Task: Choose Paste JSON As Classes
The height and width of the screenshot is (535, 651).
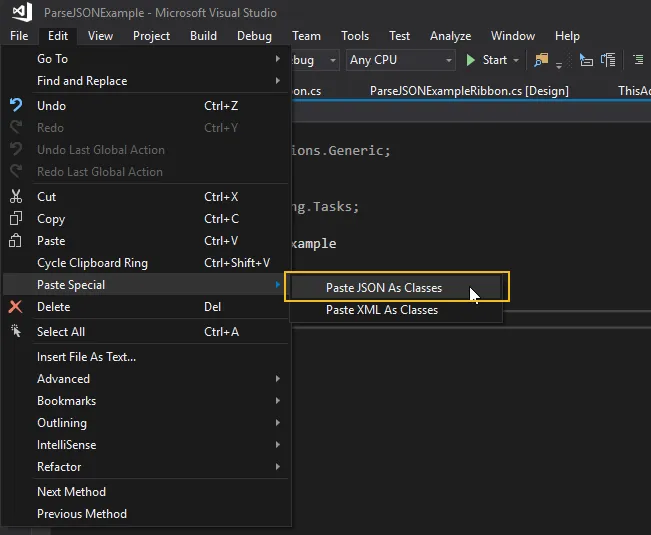Action: [396, 288]
